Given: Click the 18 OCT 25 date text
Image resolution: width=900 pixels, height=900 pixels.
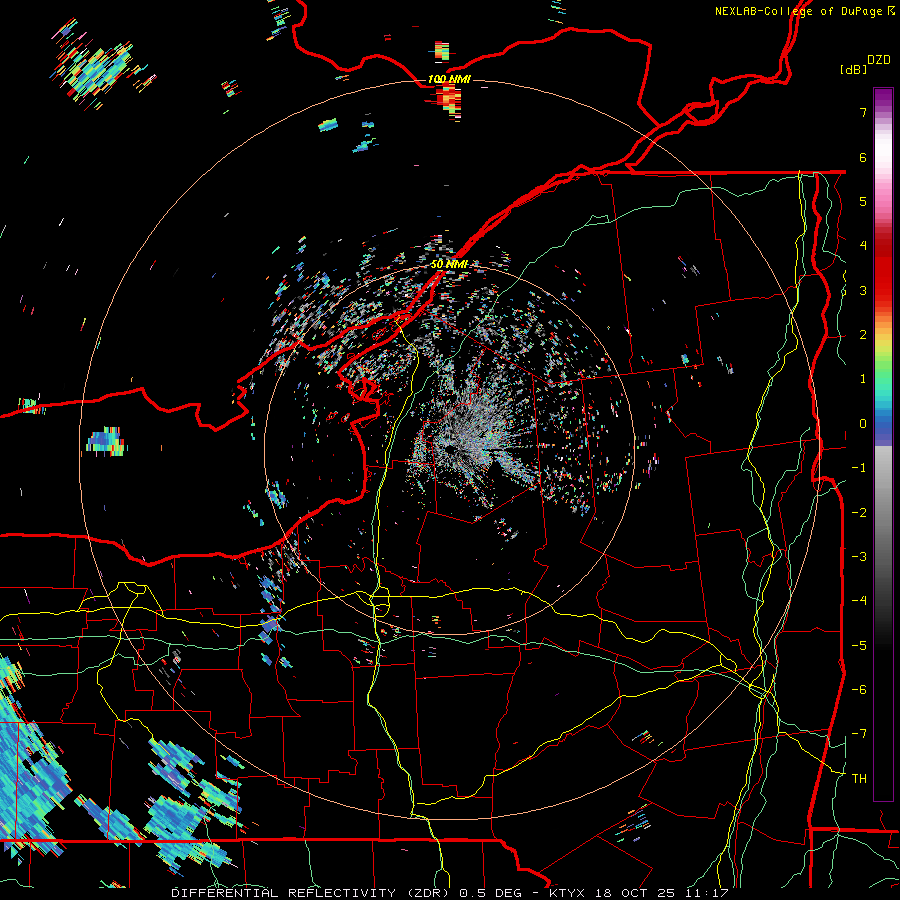Looking at the screenshot, I should tap(637, 893).
